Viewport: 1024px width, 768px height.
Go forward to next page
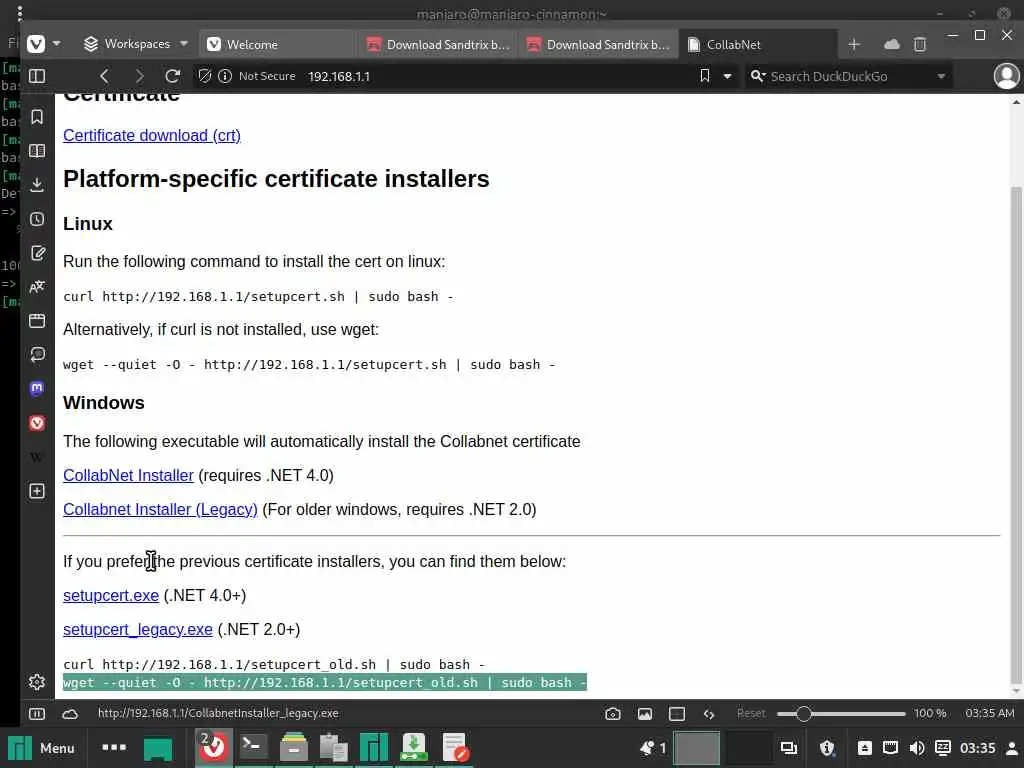coord(138,76)
